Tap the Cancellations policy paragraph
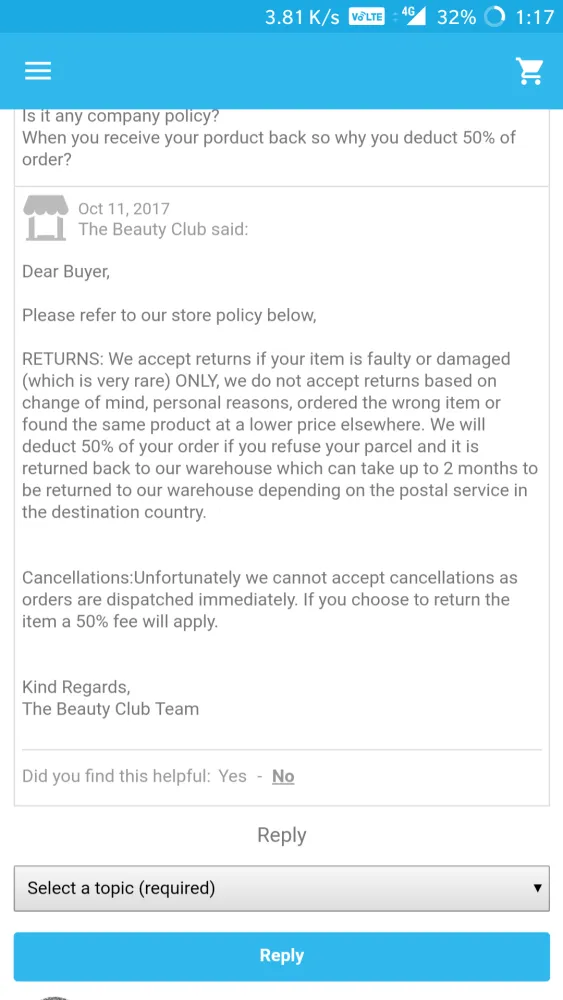The height and width of the screenshot is (1000, 563). point(270,599)
